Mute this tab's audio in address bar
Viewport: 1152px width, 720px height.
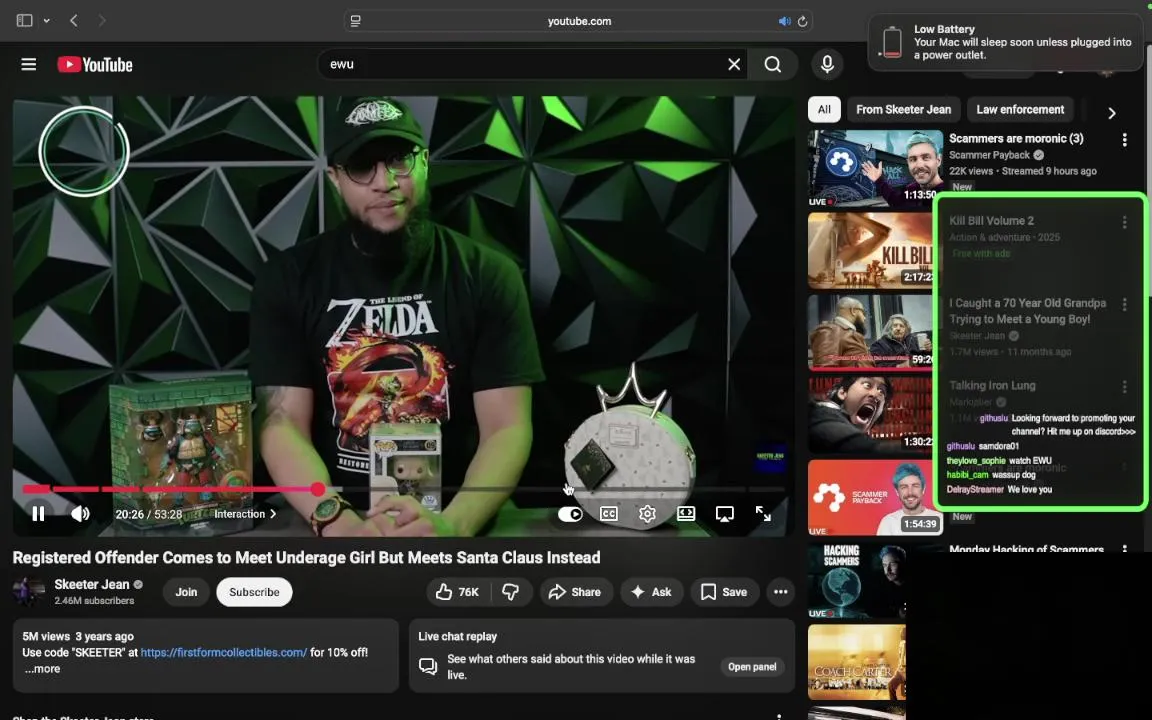pyautogui.click(x=785, y=21)
